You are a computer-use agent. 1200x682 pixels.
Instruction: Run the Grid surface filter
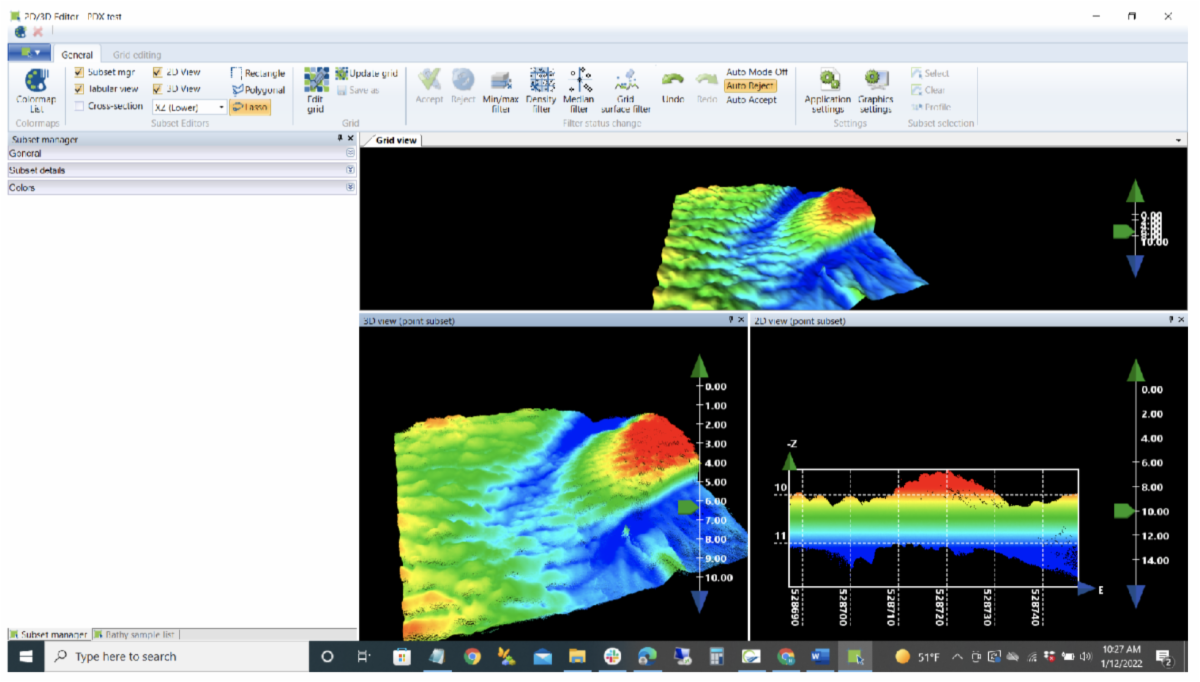coord(626,88)
